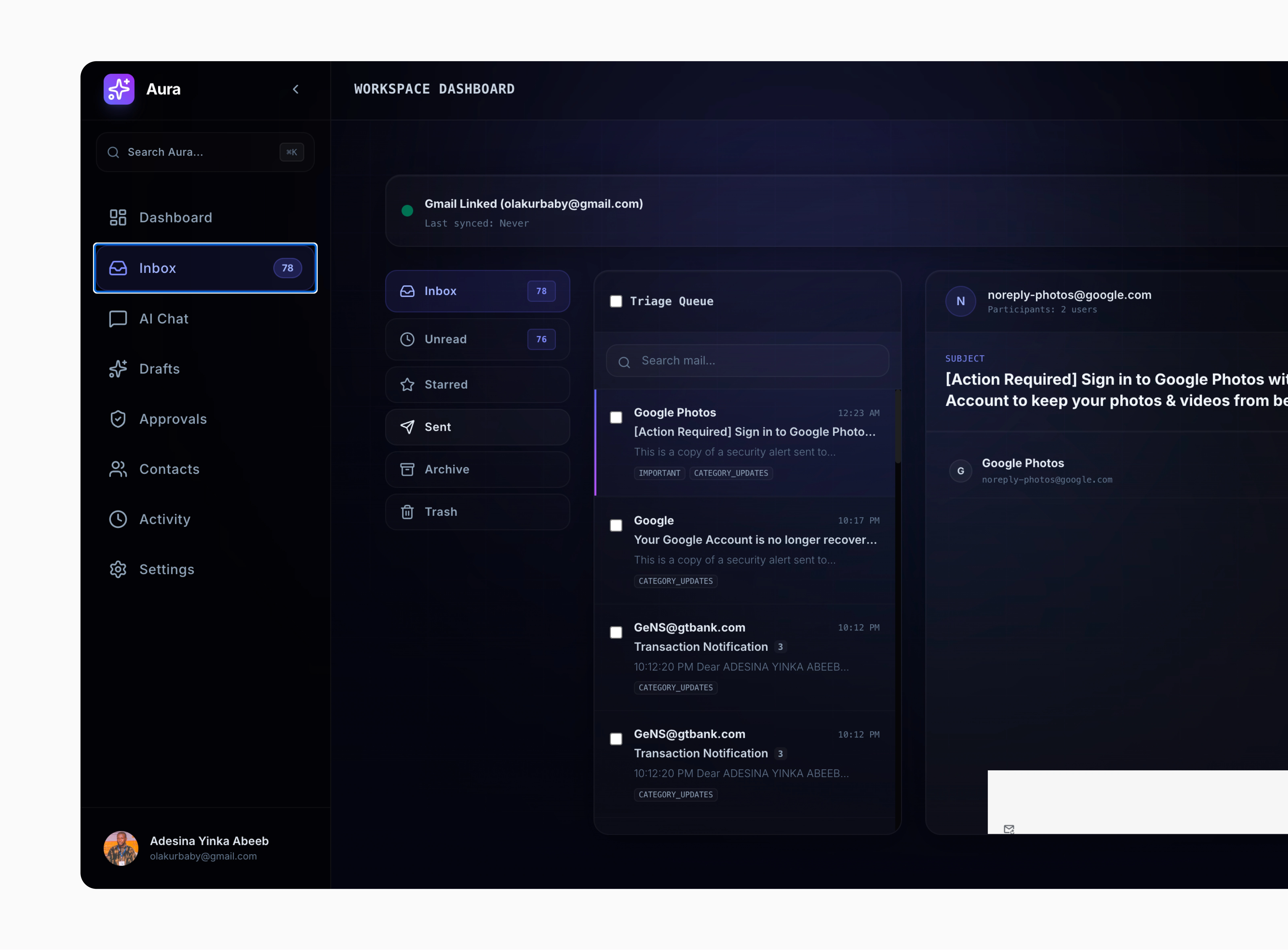Open Dashboard from the sidebar
This screenshot has height=950, width=1288.
click(205, 217)
